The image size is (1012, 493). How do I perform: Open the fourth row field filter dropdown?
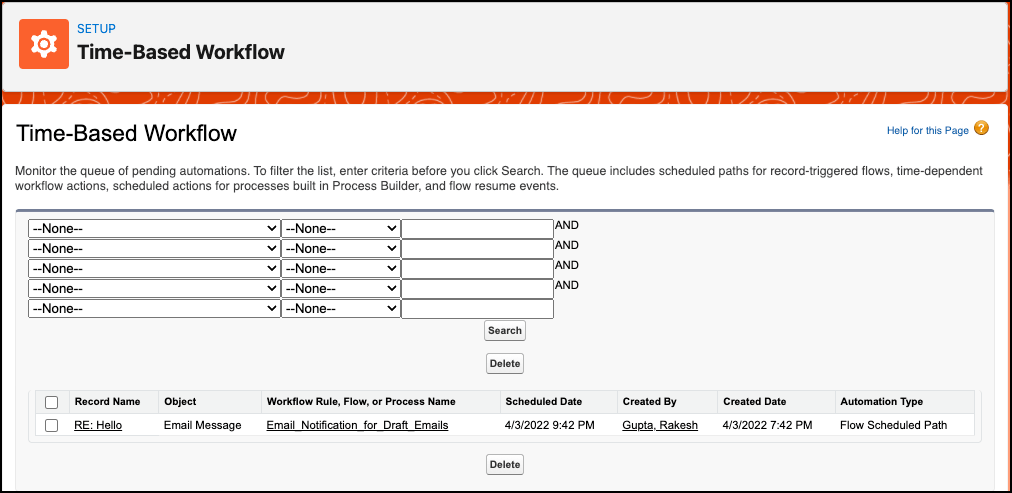point(154,288)
